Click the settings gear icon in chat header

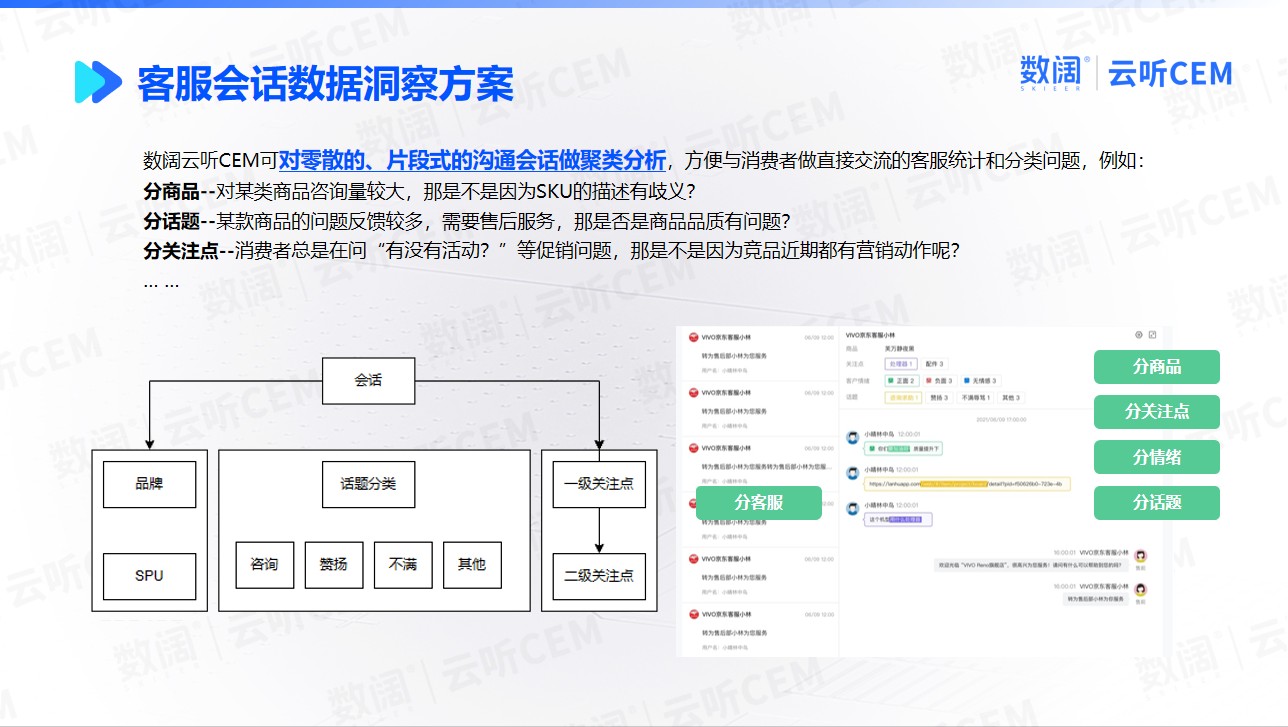coord(1139,334)
